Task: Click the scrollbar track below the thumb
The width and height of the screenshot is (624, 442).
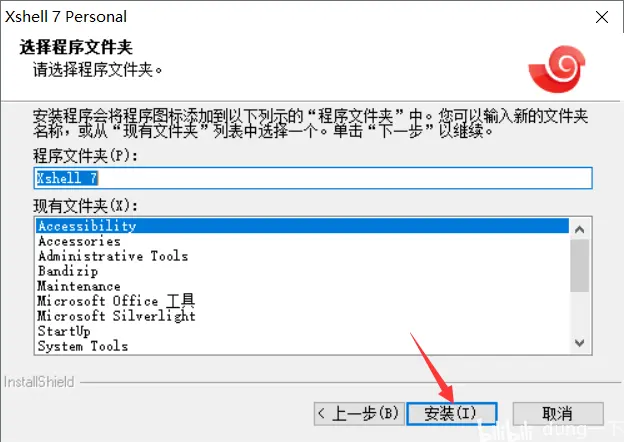Action: pos(579,312)
